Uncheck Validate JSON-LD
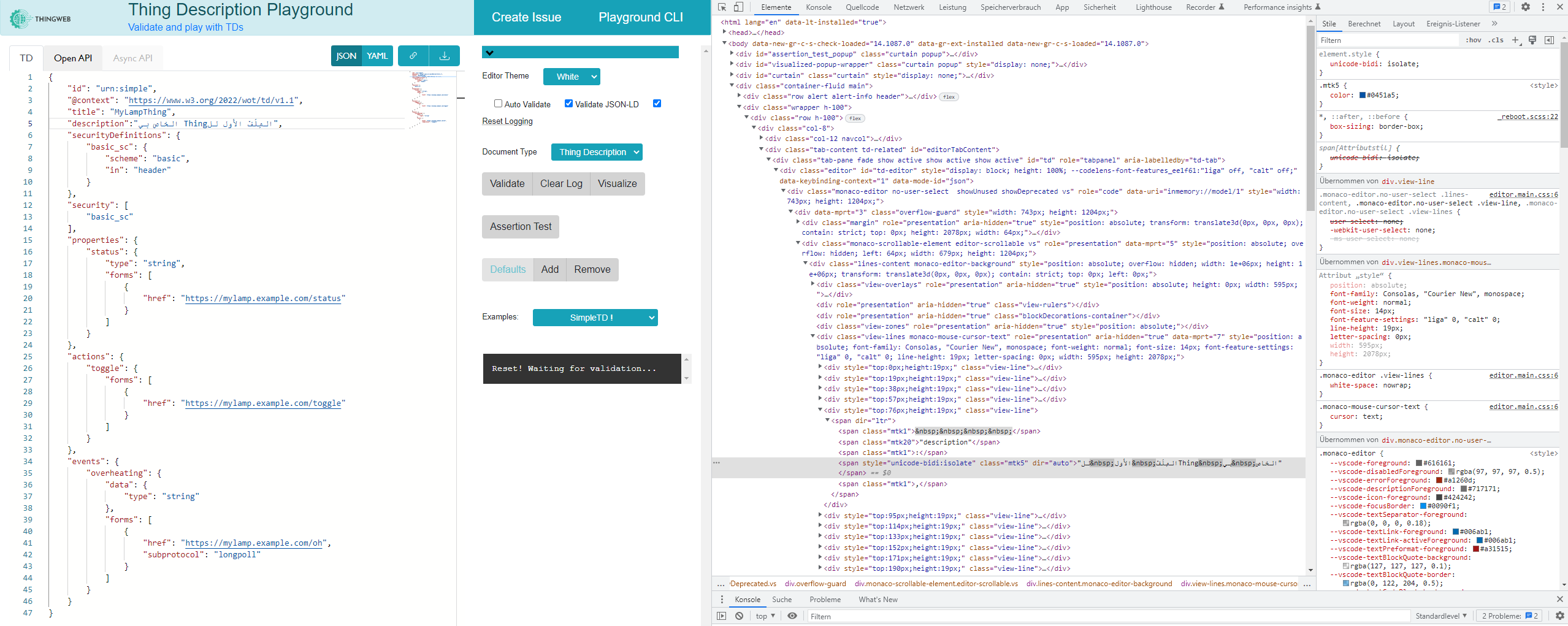1568x626 pixels. (569, 104)
